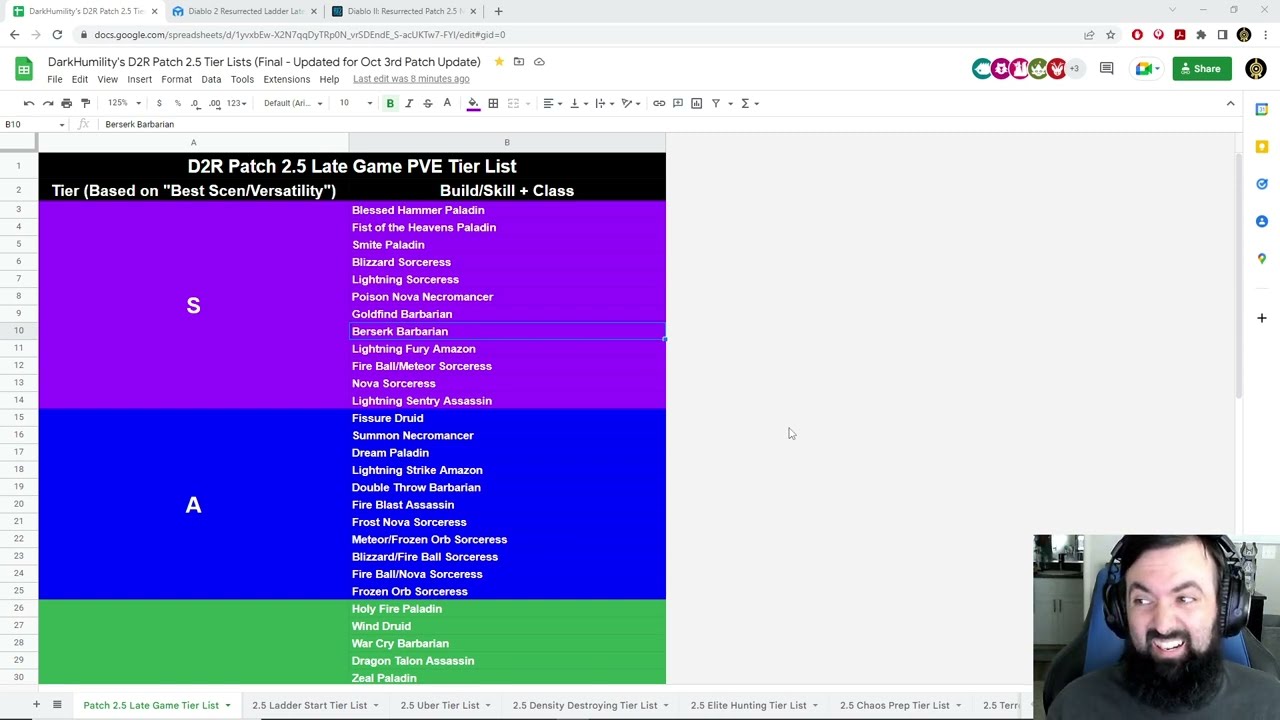Open the Sheets home logo
This screenshot has height=720, width=1280.
click(x=23, y=69)
